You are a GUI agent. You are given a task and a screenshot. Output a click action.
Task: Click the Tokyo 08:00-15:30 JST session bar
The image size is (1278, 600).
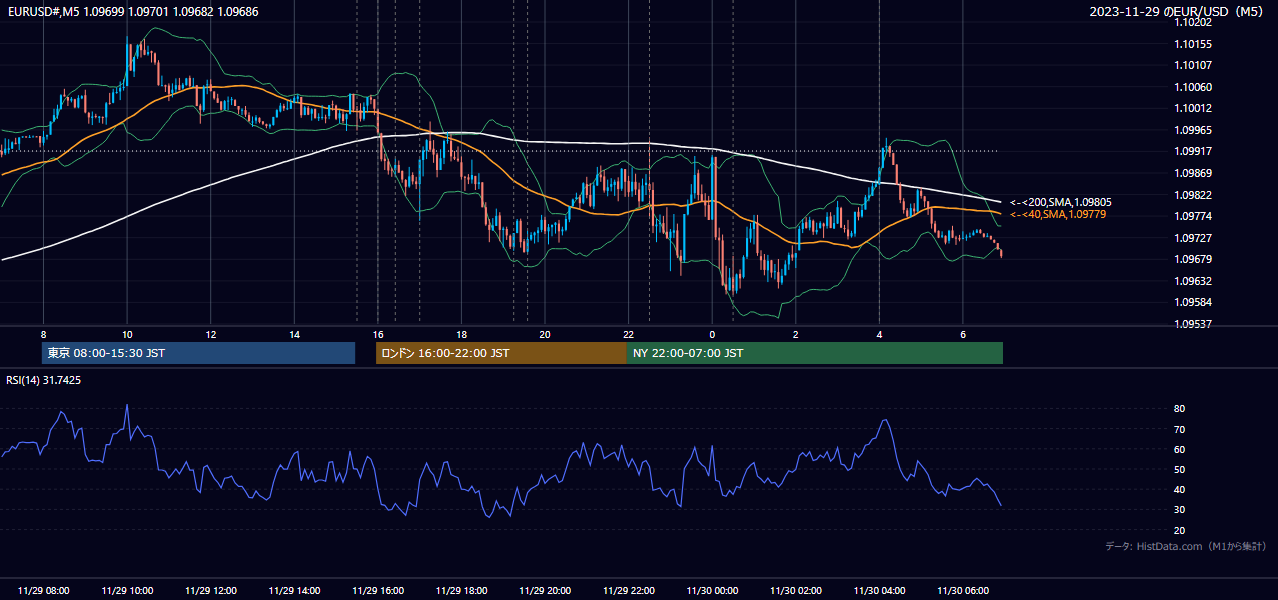point(198,353)
